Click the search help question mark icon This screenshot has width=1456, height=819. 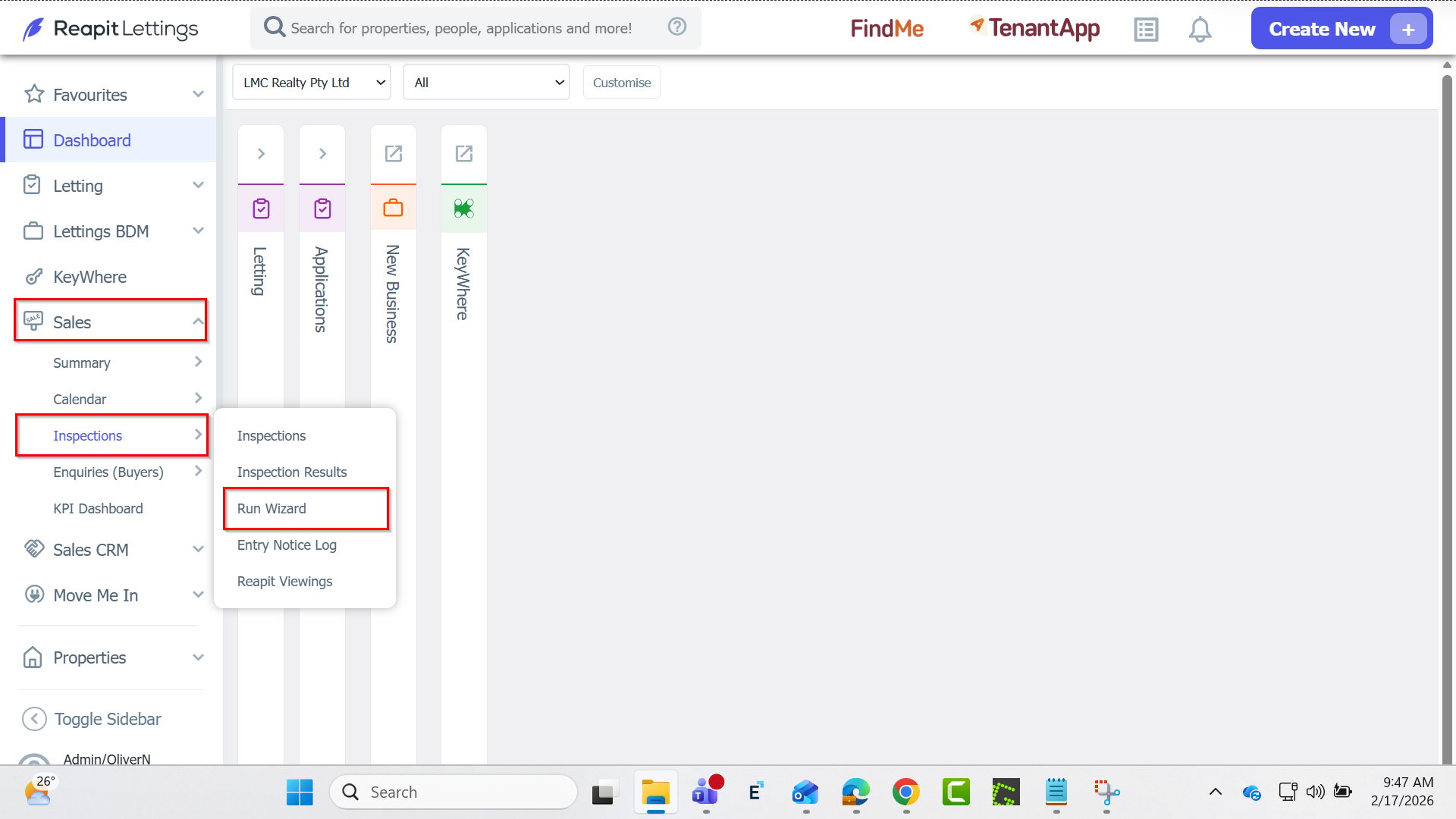pos(677,27)
